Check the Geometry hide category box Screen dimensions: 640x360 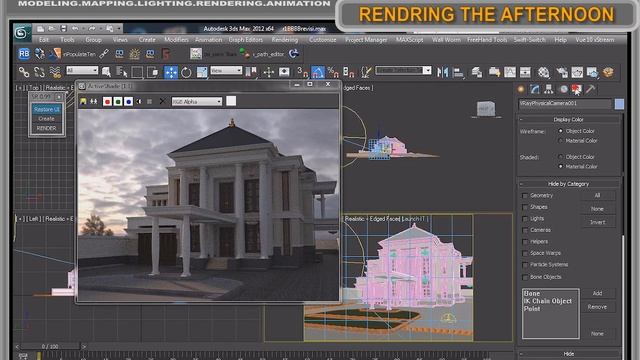(525, 196)
